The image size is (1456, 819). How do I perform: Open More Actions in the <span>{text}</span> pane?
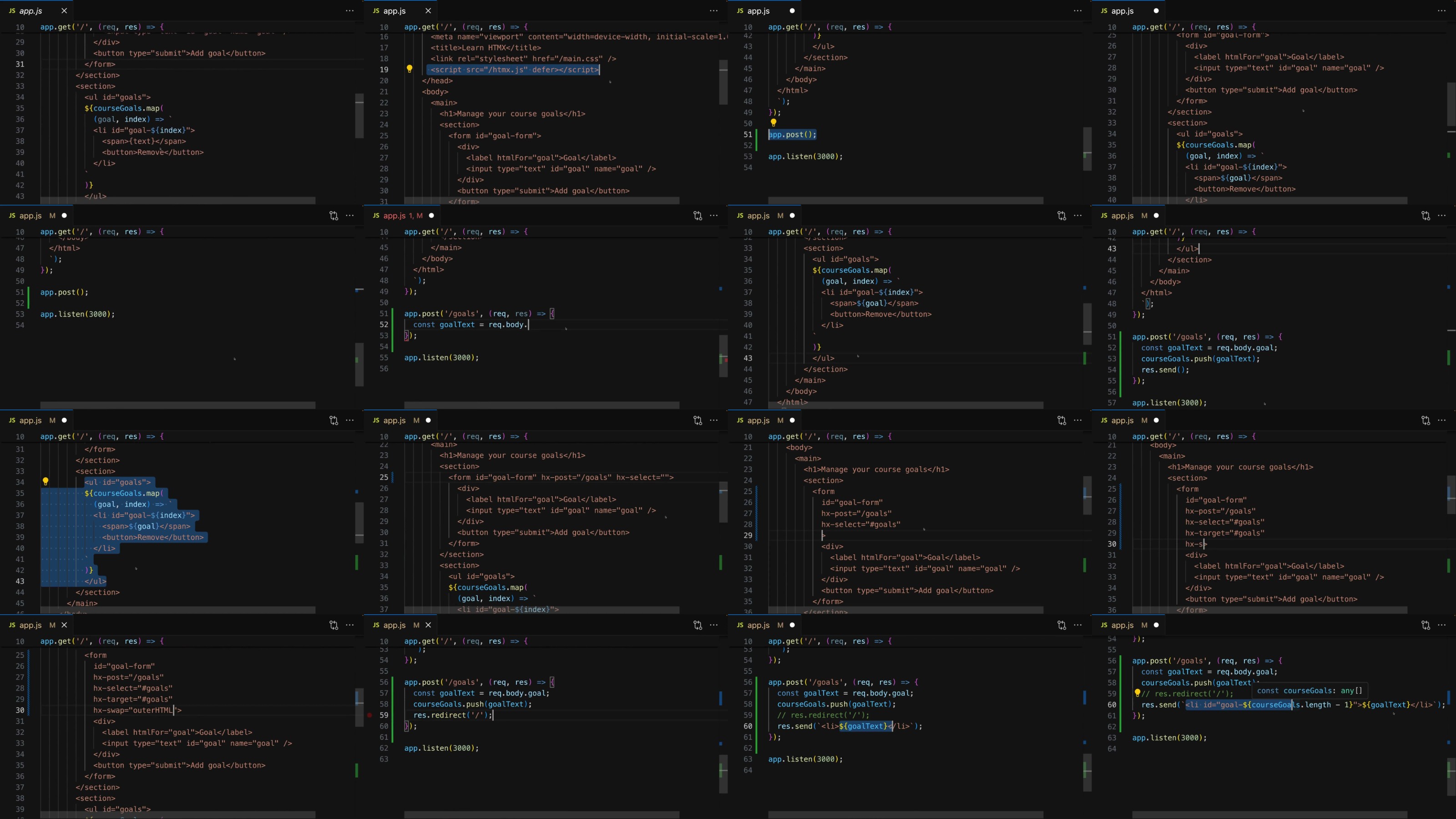pyautogui.click(x=350, y=11)
